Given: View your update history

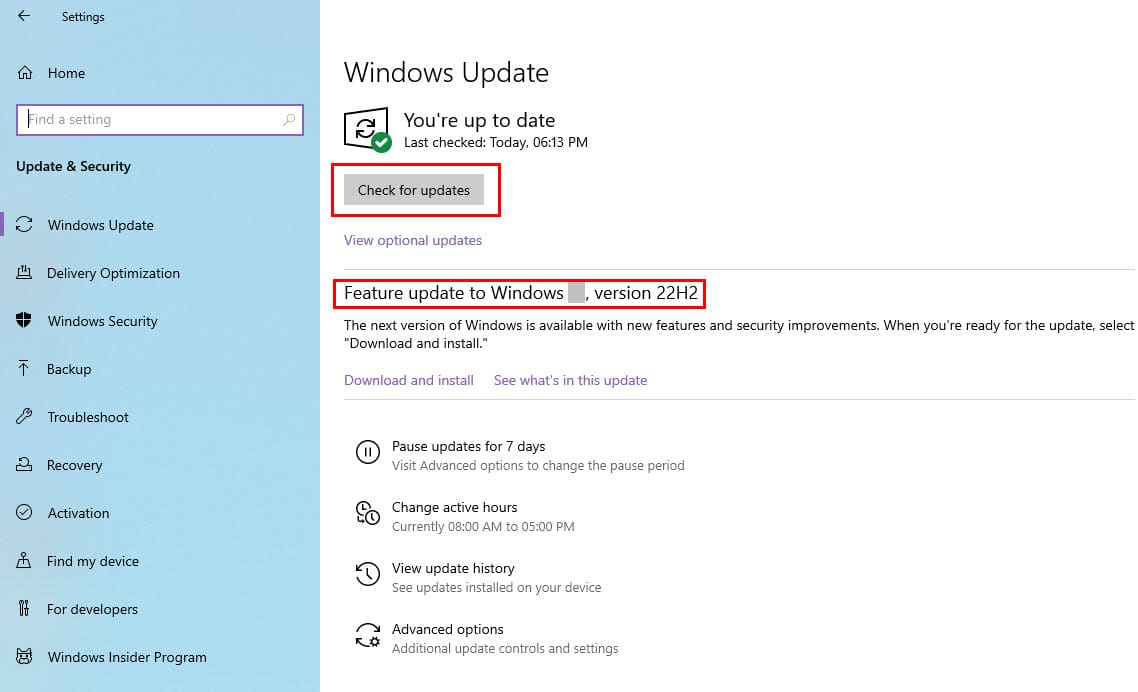Looking at the screenshot, I should [x=453, y=568].
